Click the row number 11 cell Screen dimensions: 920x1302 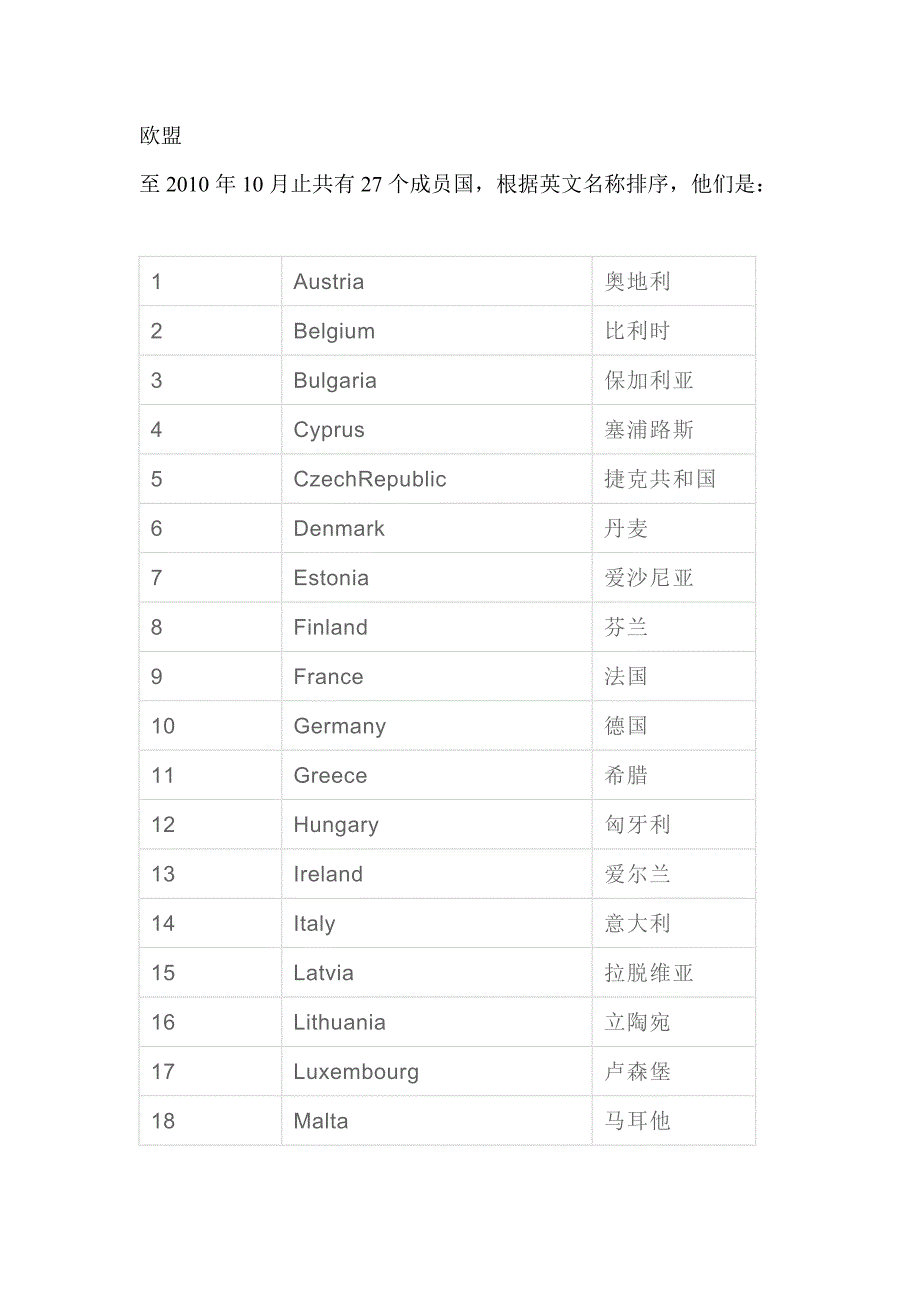coord(163,776)
